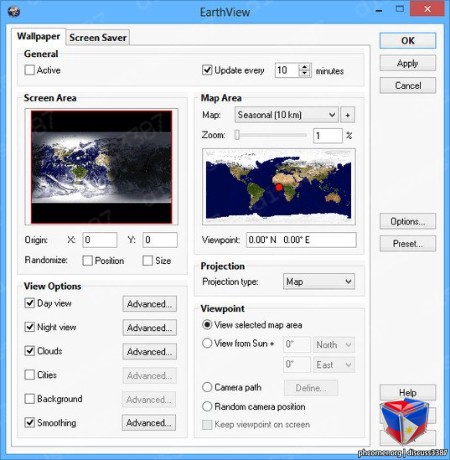
Task: Switch to the Wallpaper tab
Action: click(38, 36)
